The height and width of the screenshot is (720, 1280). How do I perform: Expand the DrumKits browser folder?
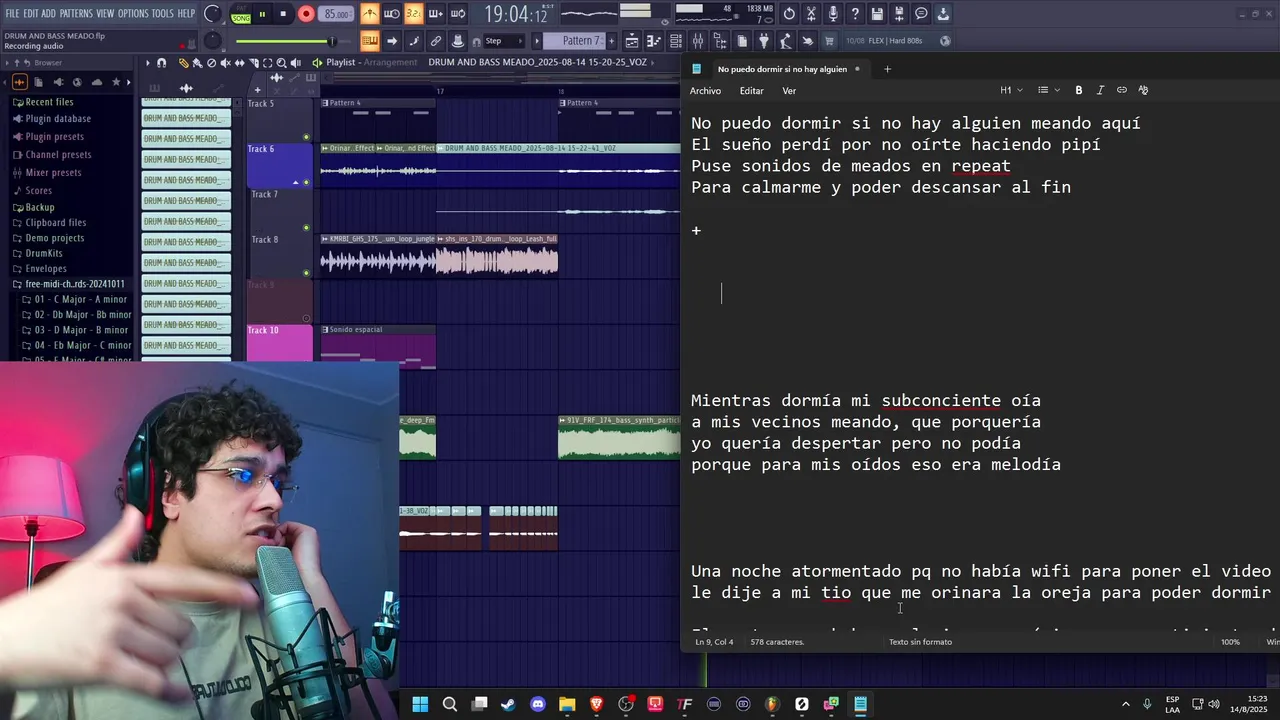pyautogui.click(x=44, y=254)
